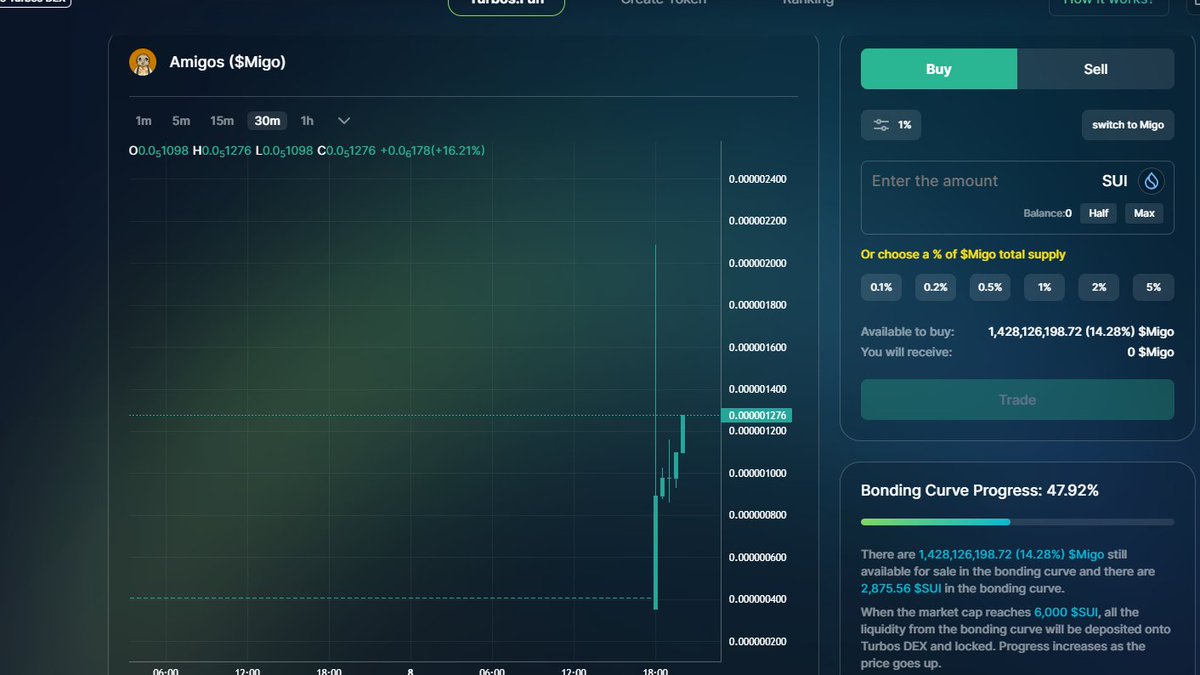Click the 2,875.56 $SUI text
This screenshot has height=675, width=1200.
[x=903, y=589]
